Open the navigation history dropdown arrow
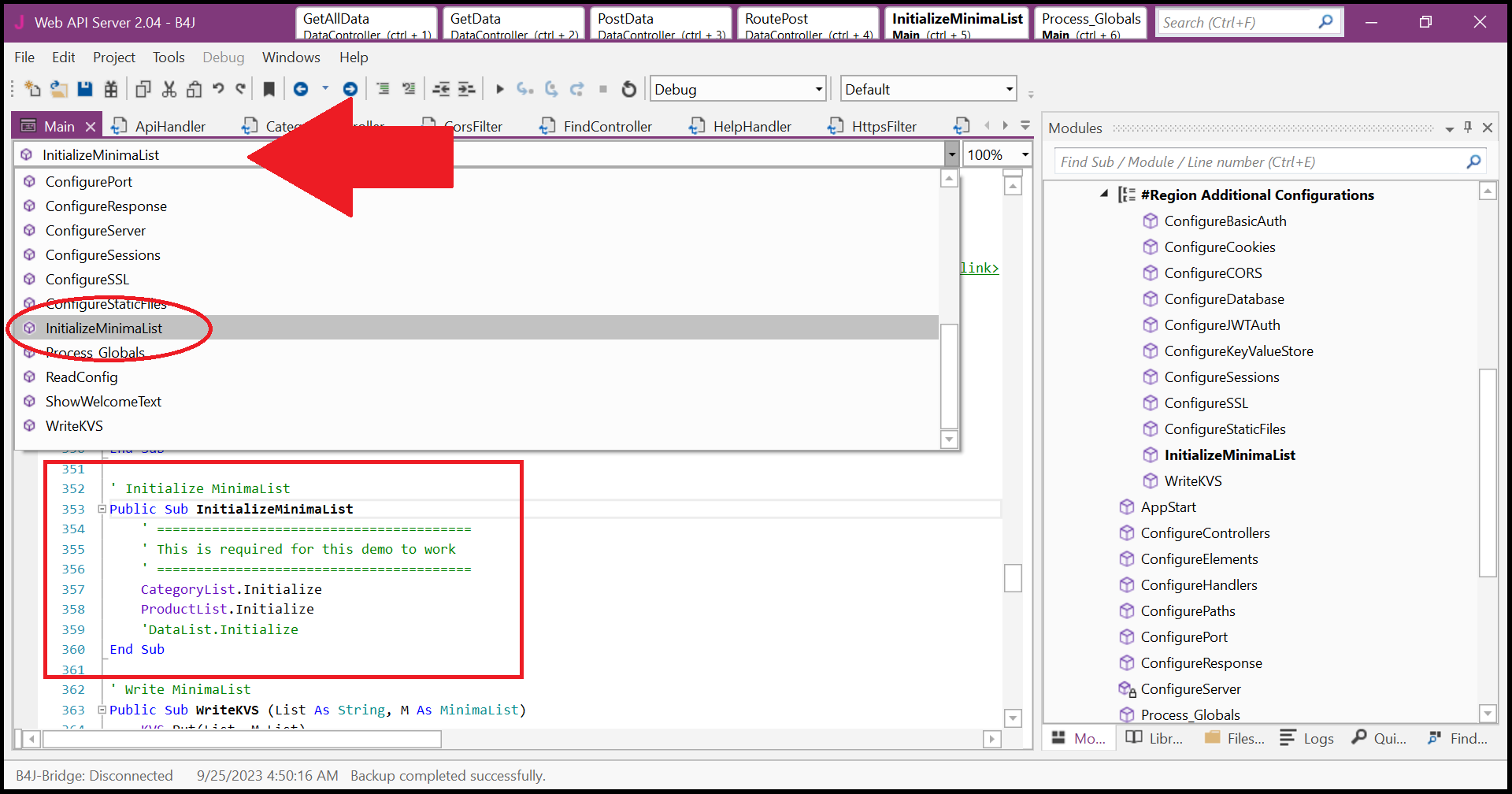This screenshot has width=1512, height=794. point(325,88)
